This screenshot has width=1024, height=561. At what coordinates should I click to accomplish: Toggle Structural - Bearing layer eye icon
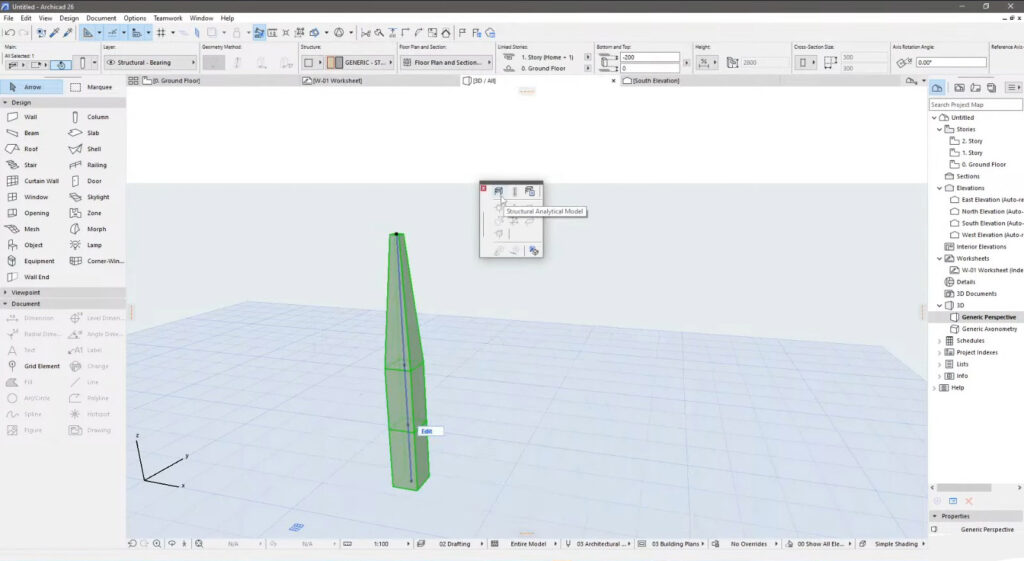[x=110, y=63]
